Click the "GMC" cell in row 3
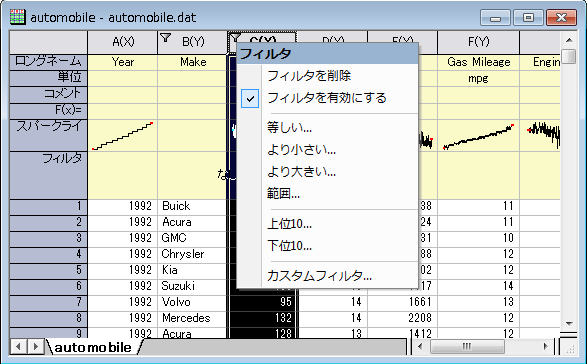The height and width of the screenshot is (364, 588). 193,238
